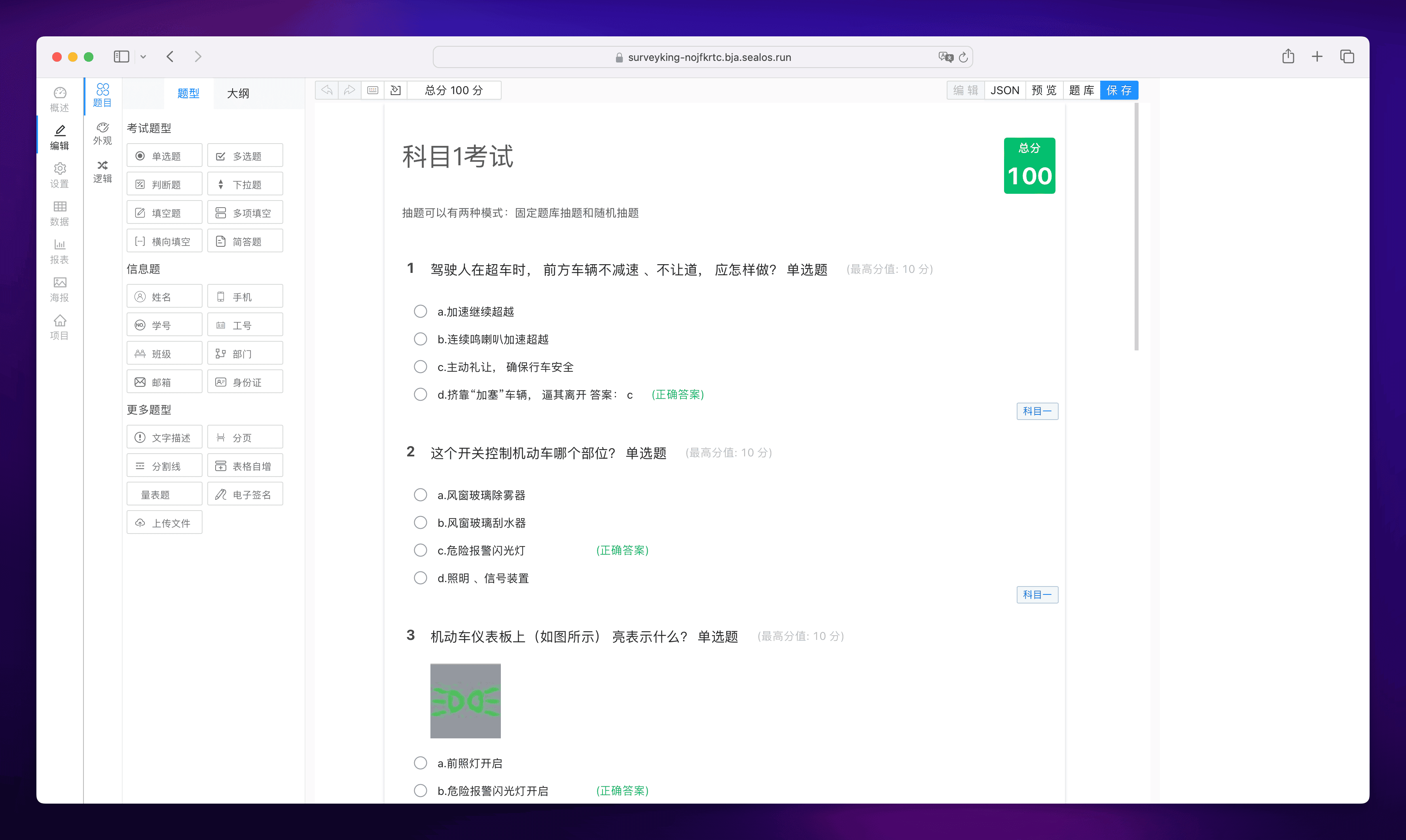Open the 外观 appearance panel icon
Viewport: 1406px width, 840px height.
(102, 134)
